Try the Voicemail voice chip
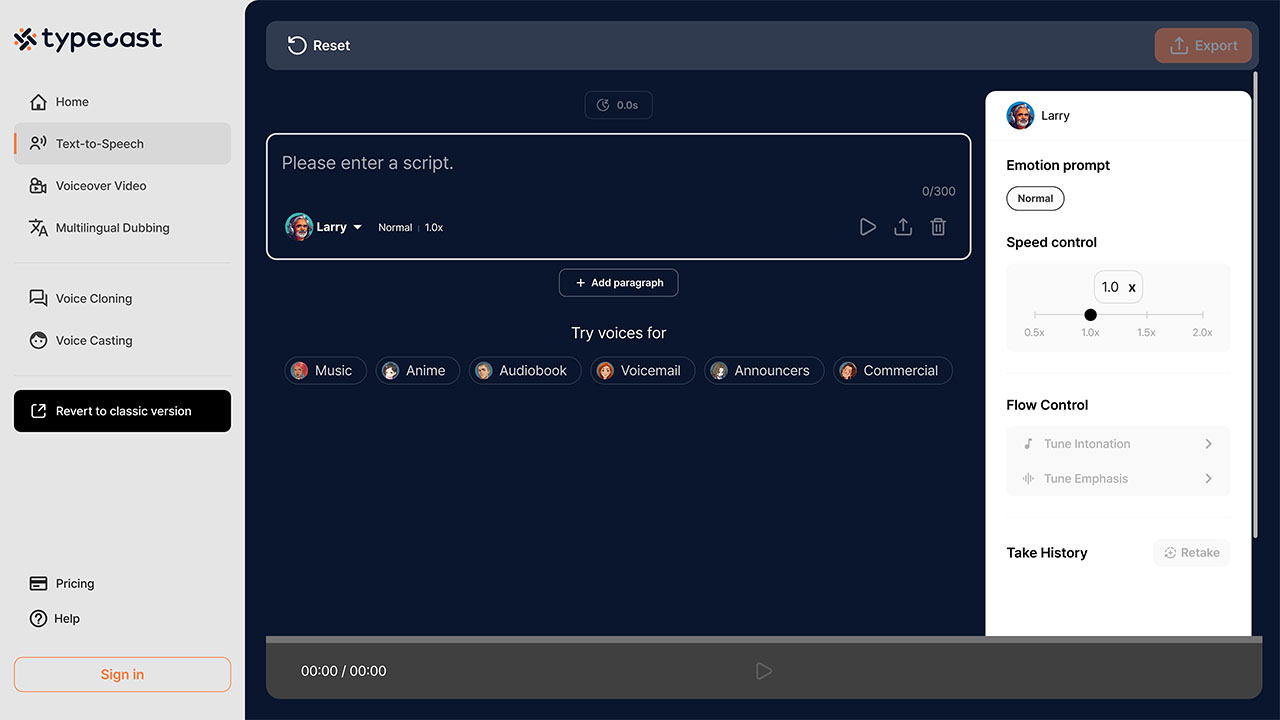Viewport: 1280px width, 720px height. pyautogui.click(x=642, y=371)
